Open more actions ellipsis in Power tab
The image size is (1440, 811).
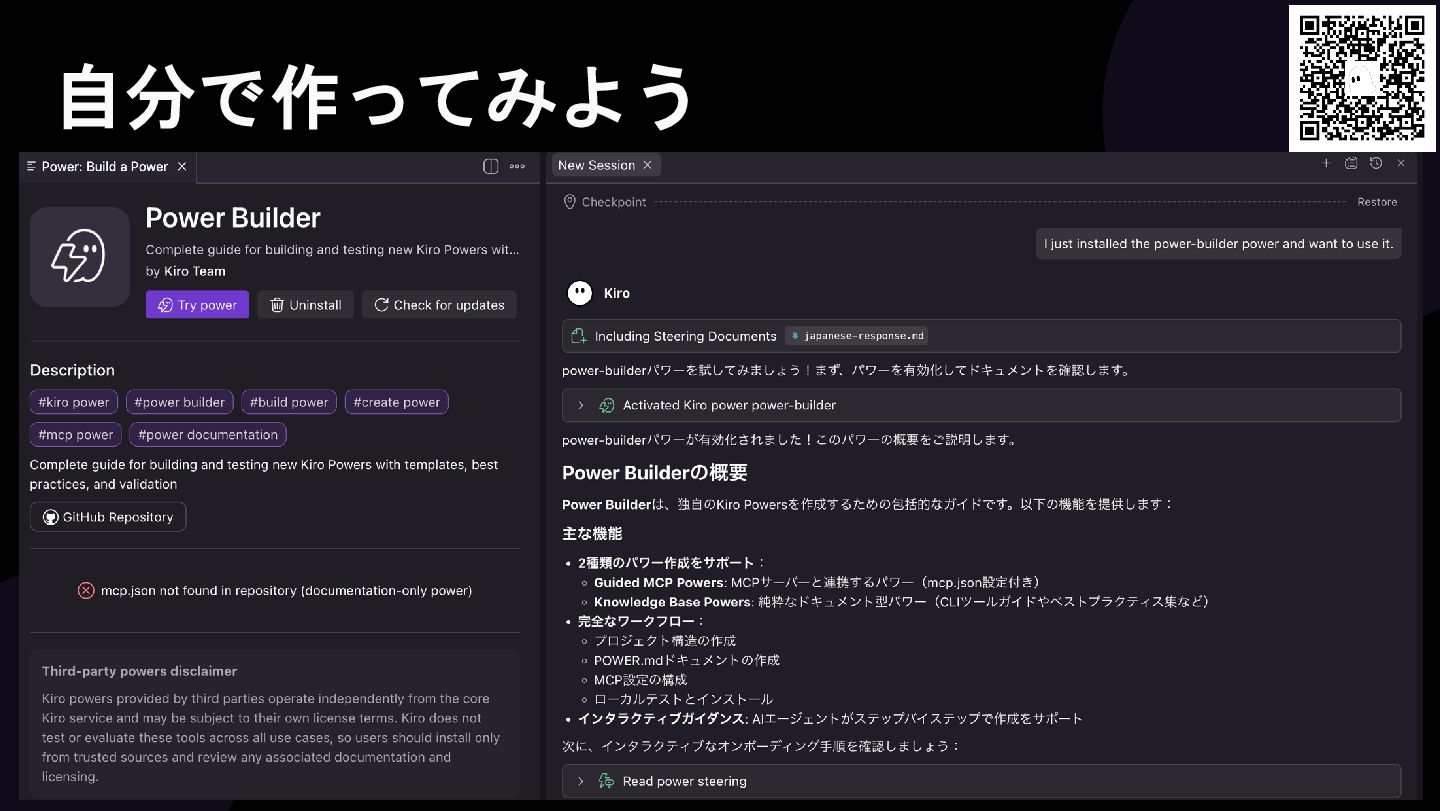point(517,166)
